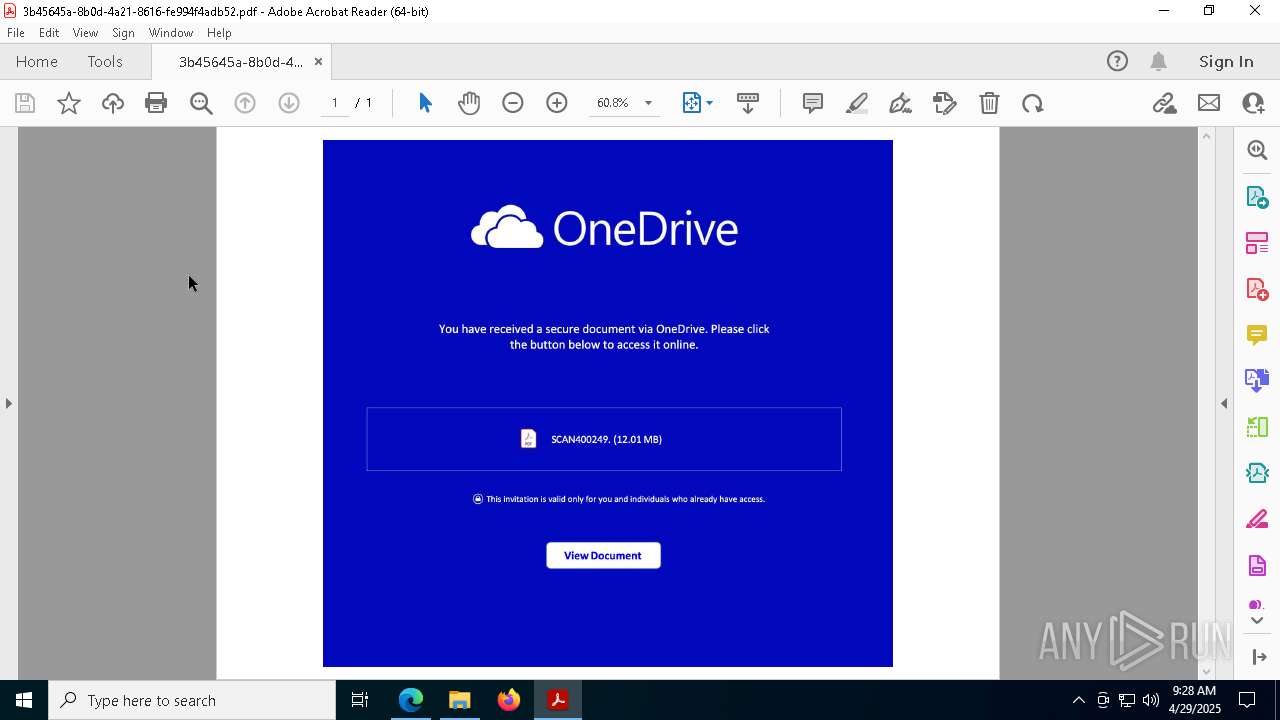Rotate the page with the rotate icon

pos(1033,103)
